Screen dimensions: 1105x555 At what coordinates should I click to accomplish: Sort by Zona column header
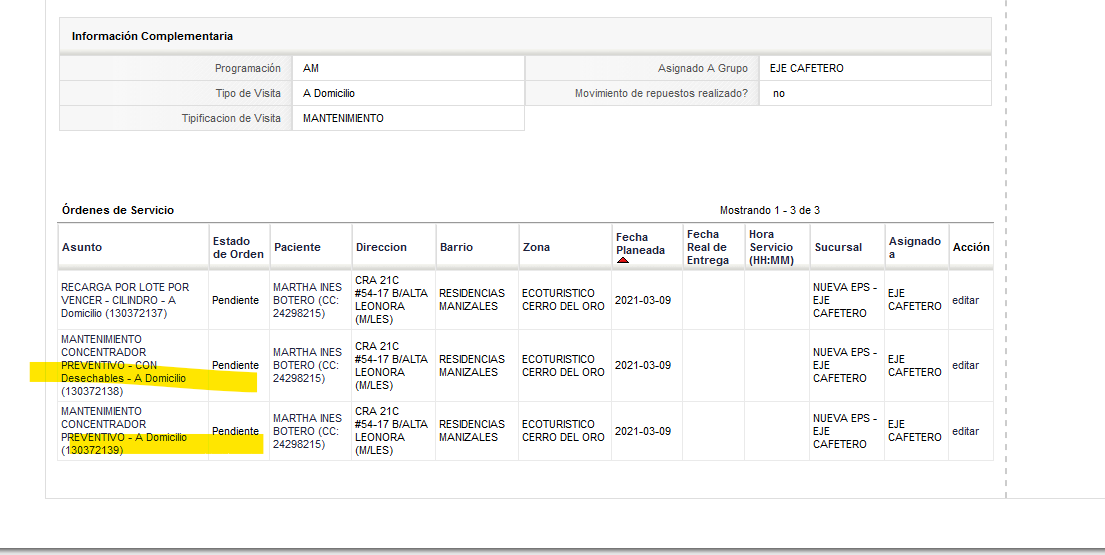(536, 247)
